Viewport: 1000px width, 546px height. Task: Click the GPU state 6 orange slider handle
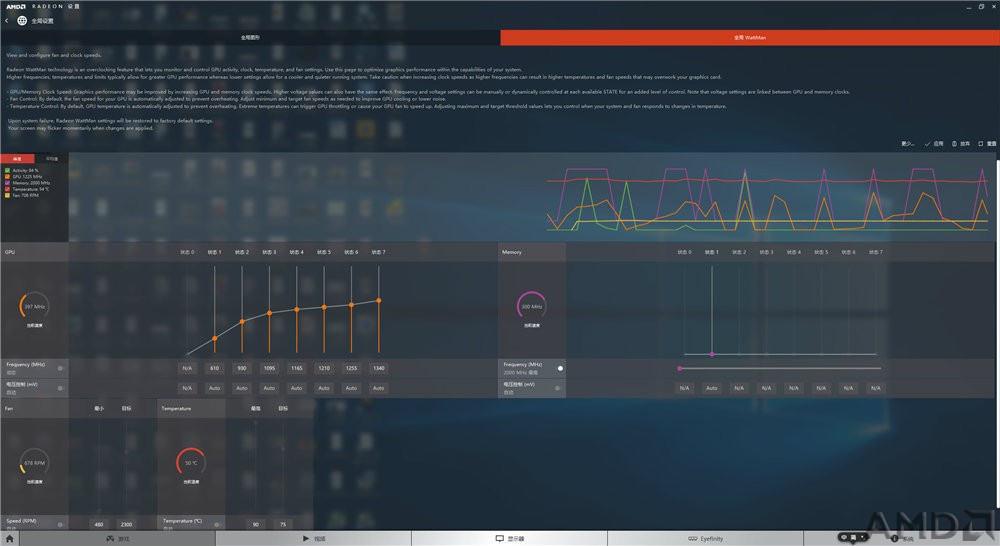click(351, 305)
